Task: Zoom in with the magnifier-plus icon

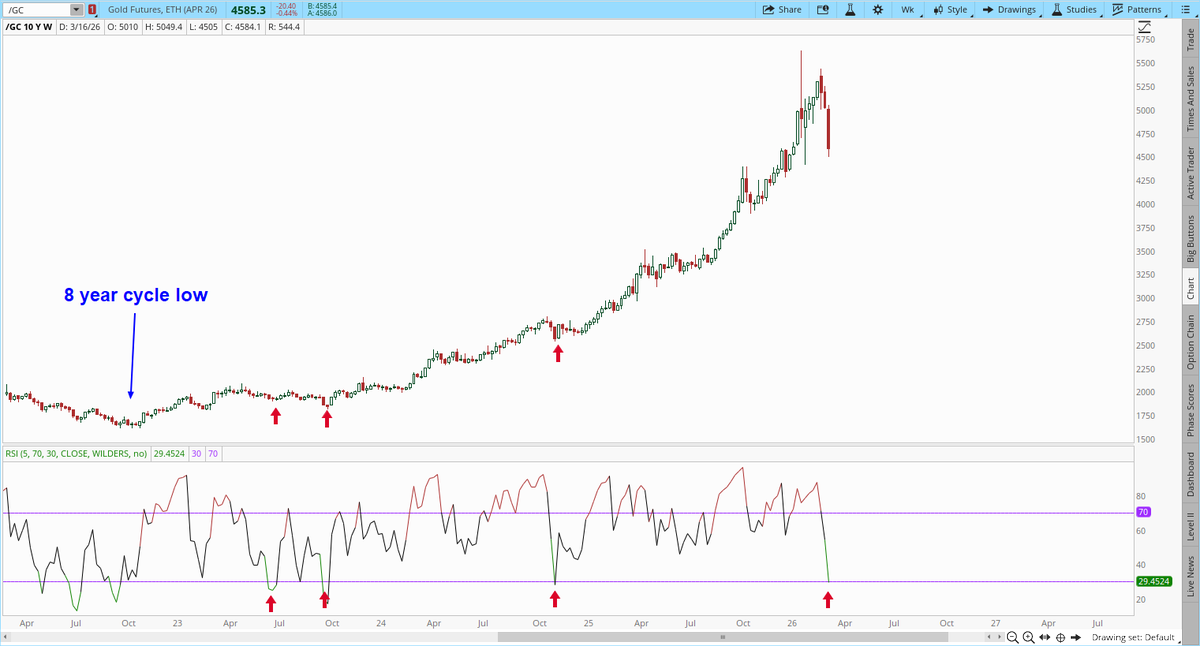Action: click(x=1027, y=637)
